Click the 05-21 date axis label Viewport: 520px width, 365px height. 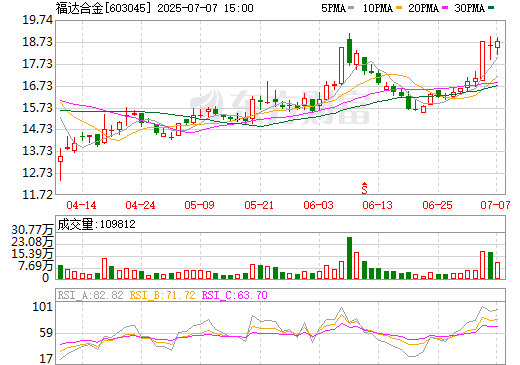pos(259,205)
